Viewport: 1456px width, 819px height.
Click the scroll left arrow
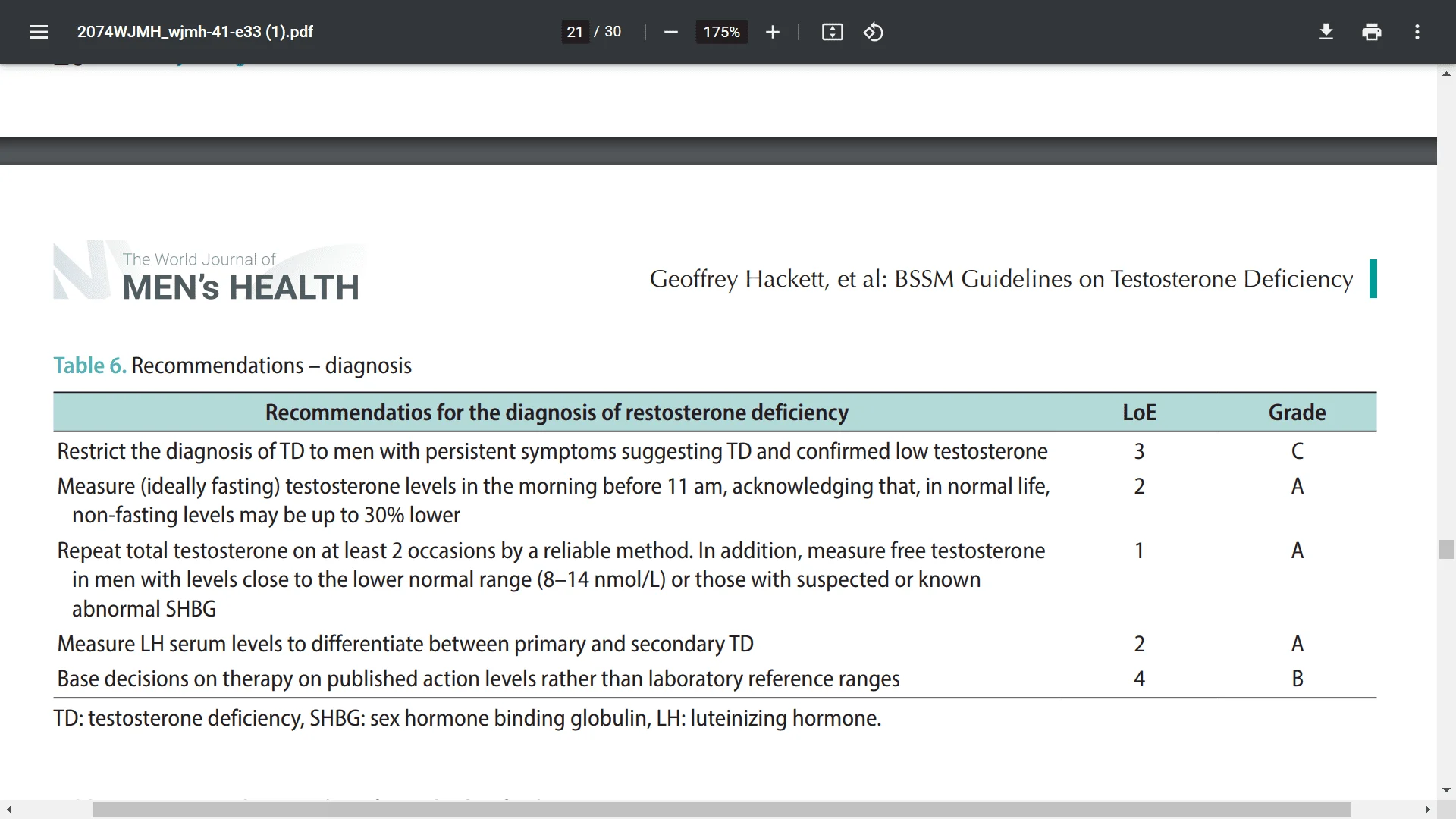click(x=9, y=810)
